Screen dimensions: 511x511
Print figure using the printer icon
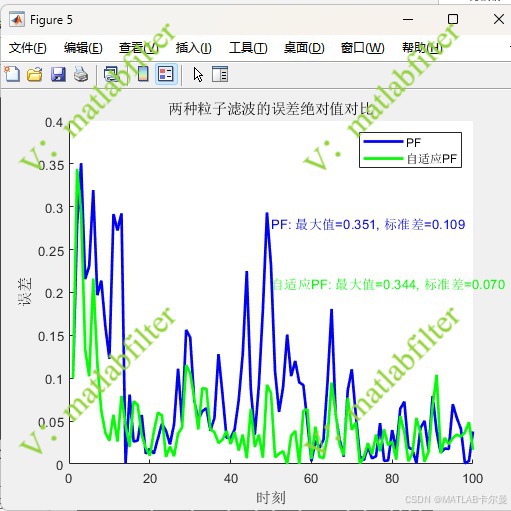click(81, 74)
